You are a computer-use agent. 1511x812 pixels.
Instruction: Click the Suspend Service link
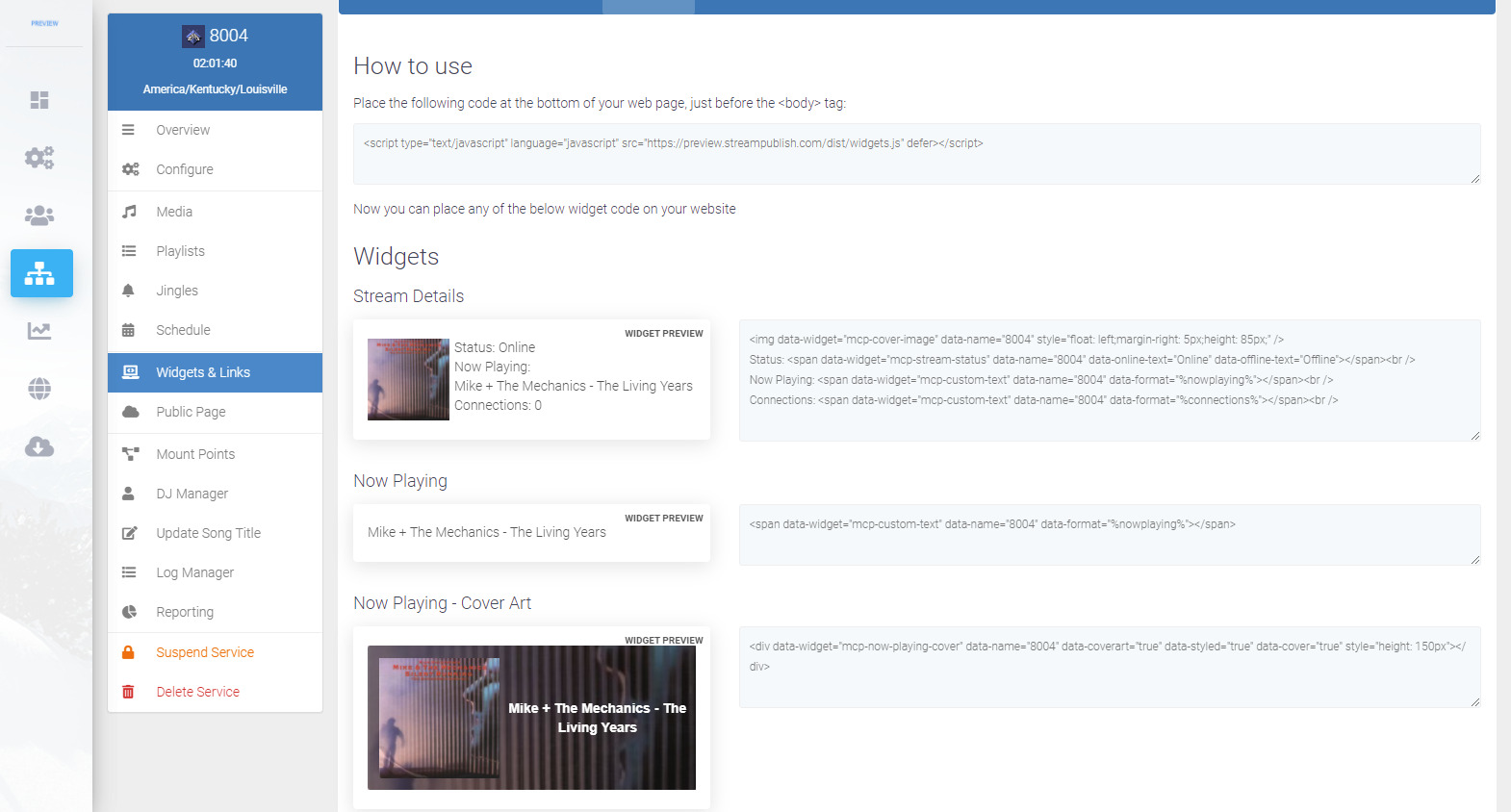[x=215, y=652]
